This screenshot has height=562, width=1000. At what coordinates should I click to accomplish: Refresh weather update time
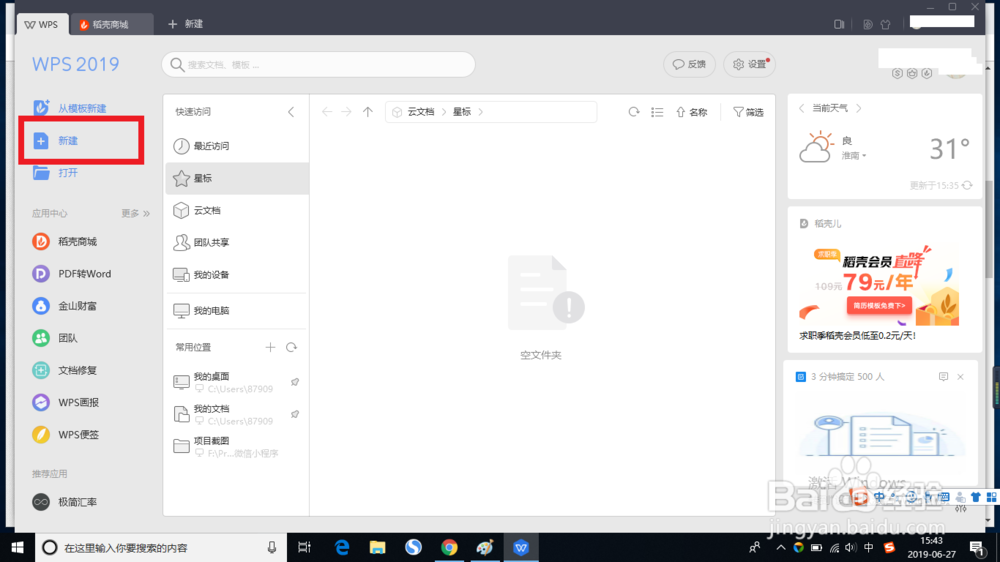tap(967, 185)
